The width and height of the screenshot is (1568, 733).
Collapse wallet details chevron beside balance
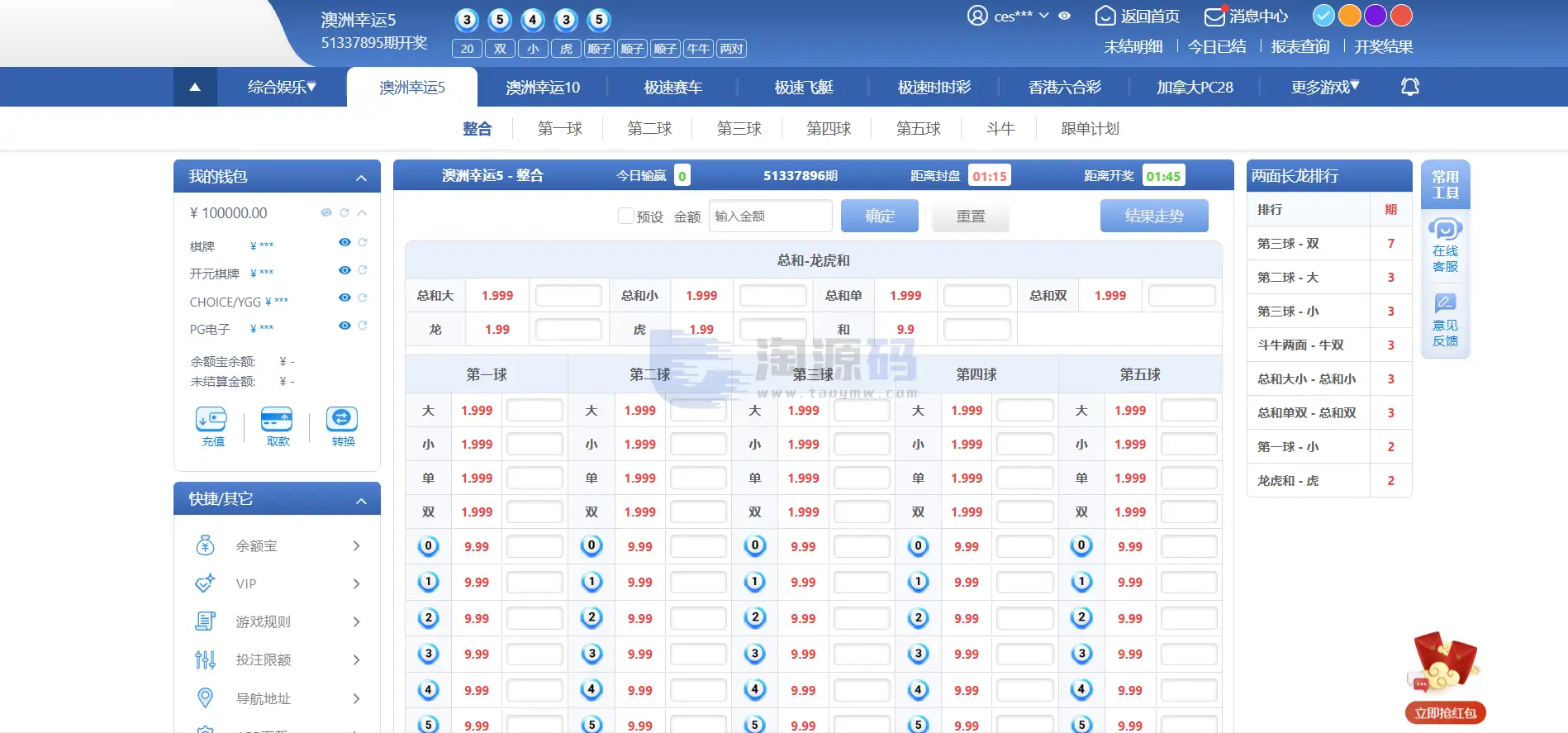coord(362,212)
